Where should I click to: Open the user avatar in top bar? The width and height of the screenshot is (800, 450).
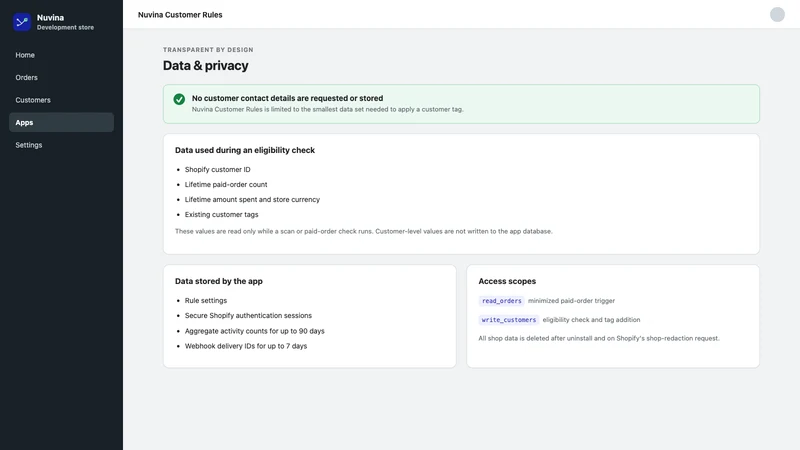tap(777, 14)
